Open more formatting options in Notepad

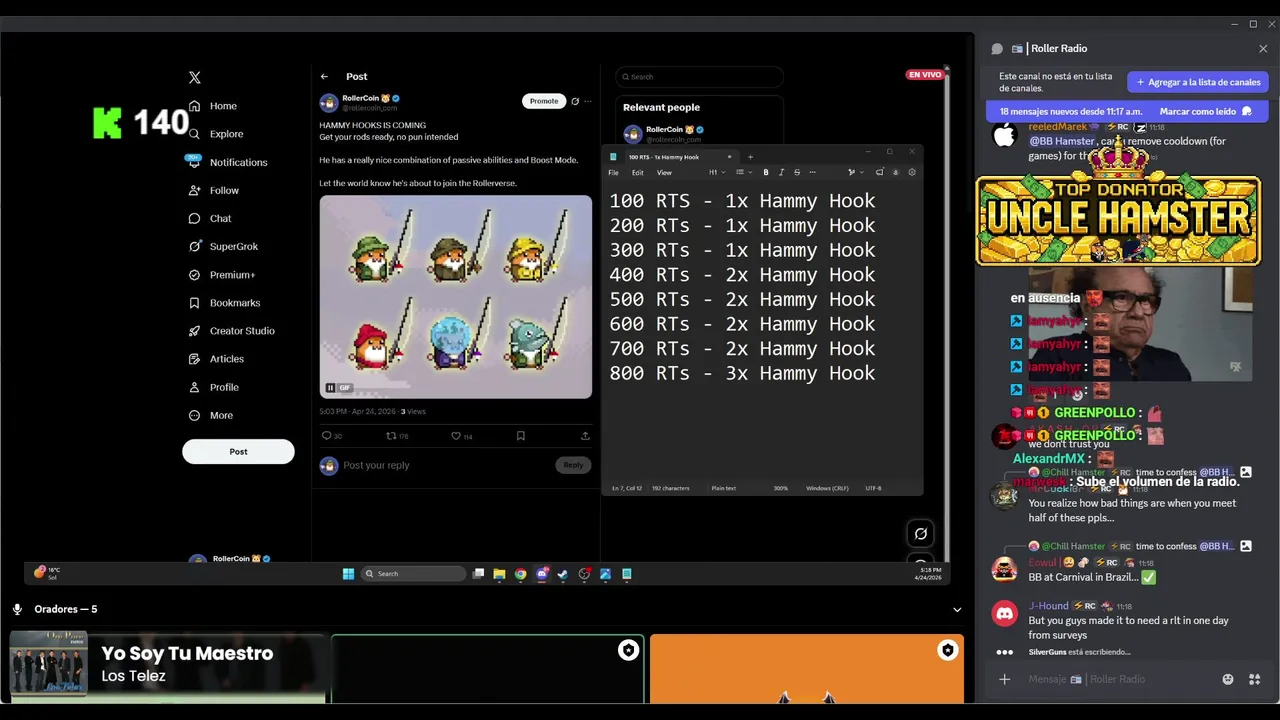(x=812, y=172)
